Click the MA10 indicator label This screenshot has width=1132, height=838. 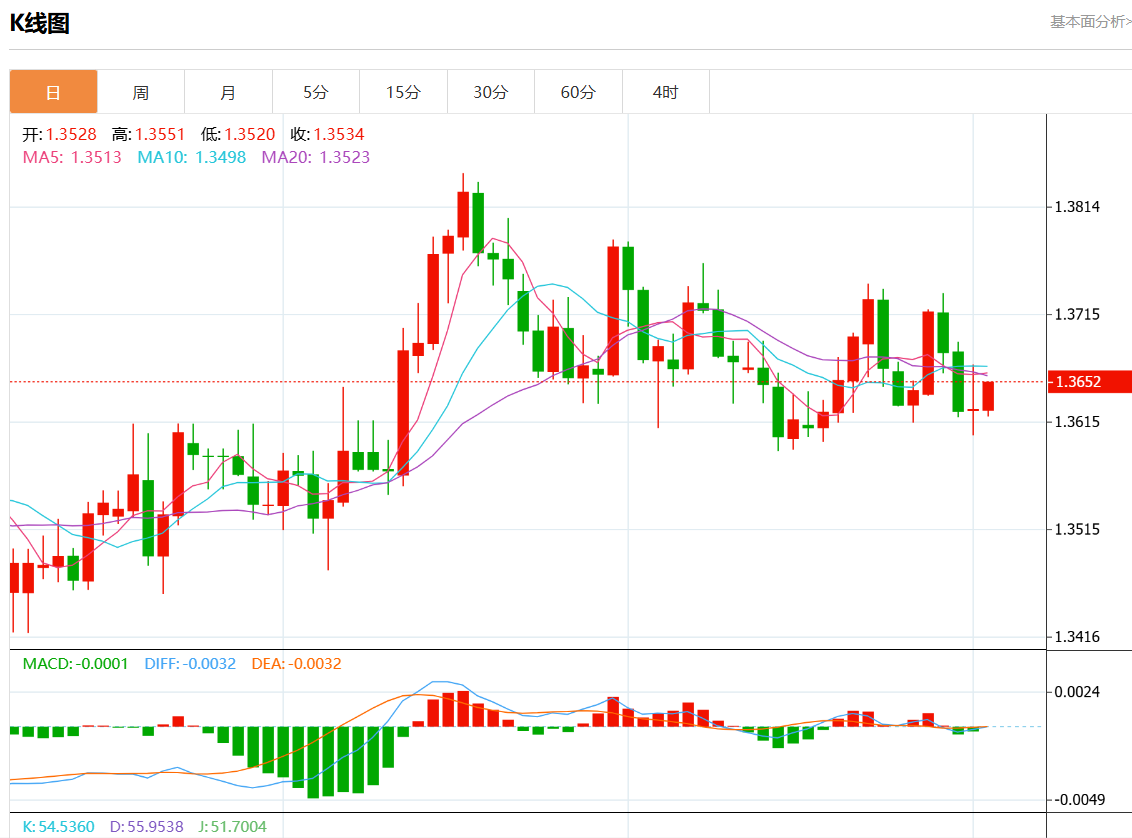[191, 157]
